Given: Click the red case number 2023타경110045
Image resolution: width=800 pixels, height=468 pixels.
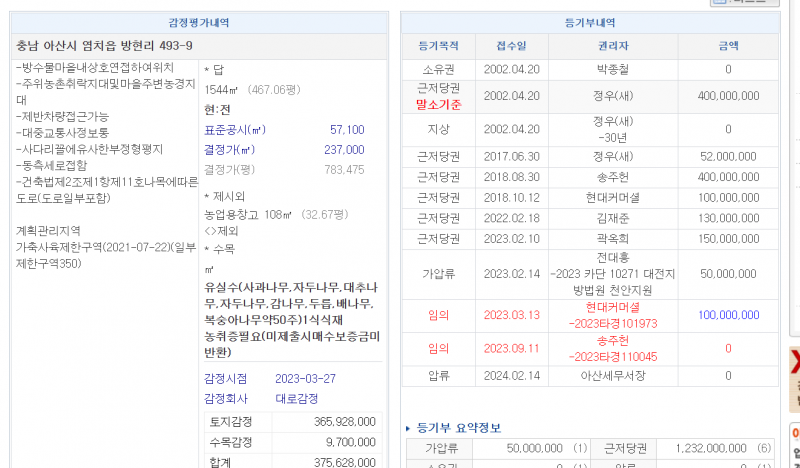Looking at the screenshot, I should pyautogui.click(x=613, y=356).
